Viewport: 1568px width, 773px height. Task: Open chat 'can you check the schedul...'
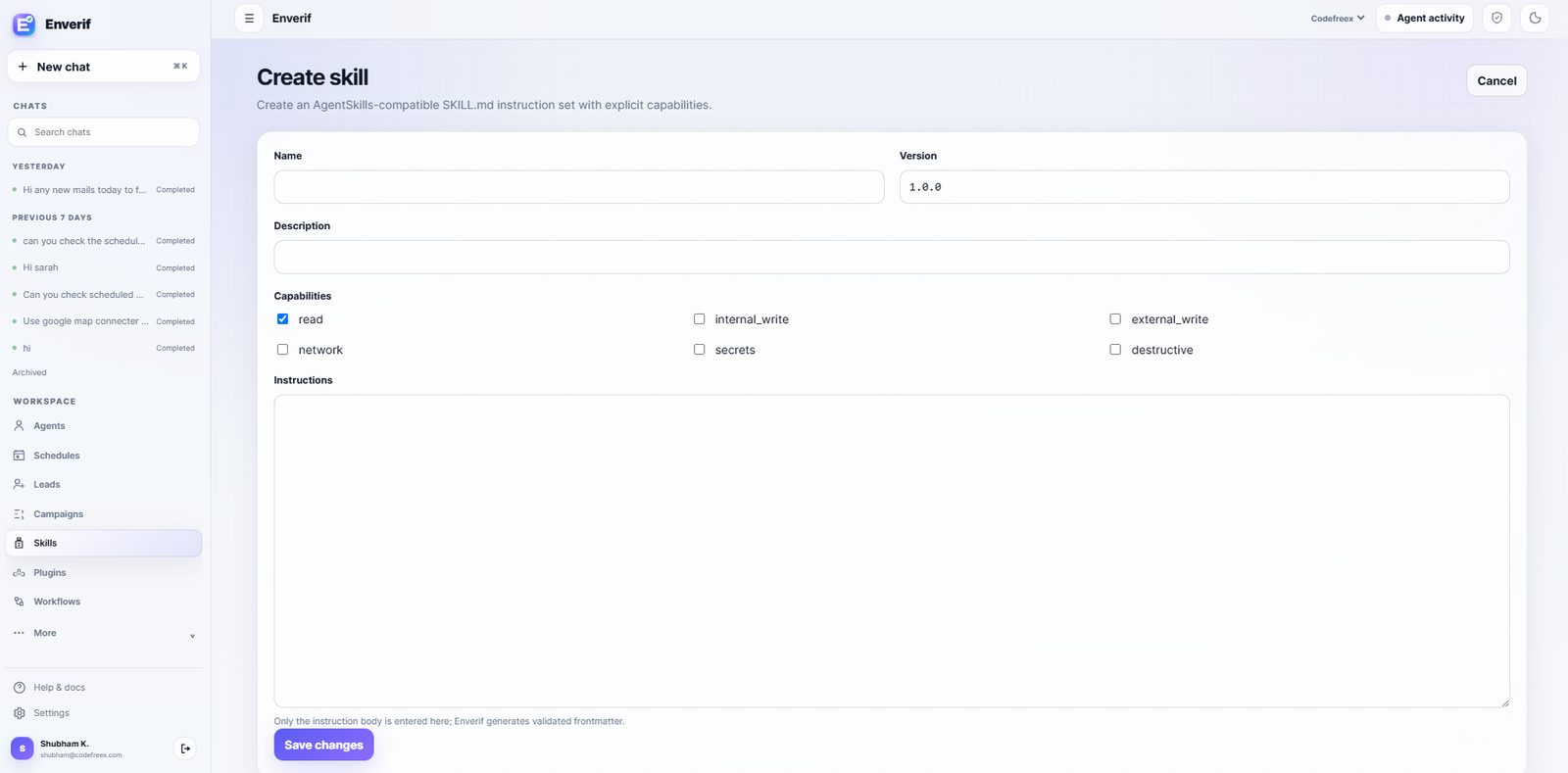pyautogui.click(x=104, y=241)
